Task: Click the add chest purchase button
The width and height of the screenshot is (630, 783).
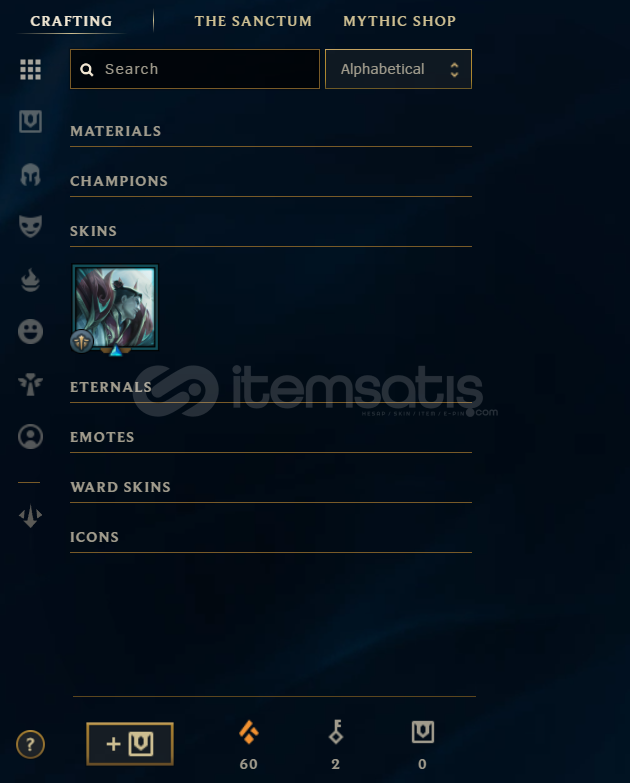Action: (130, 744)
